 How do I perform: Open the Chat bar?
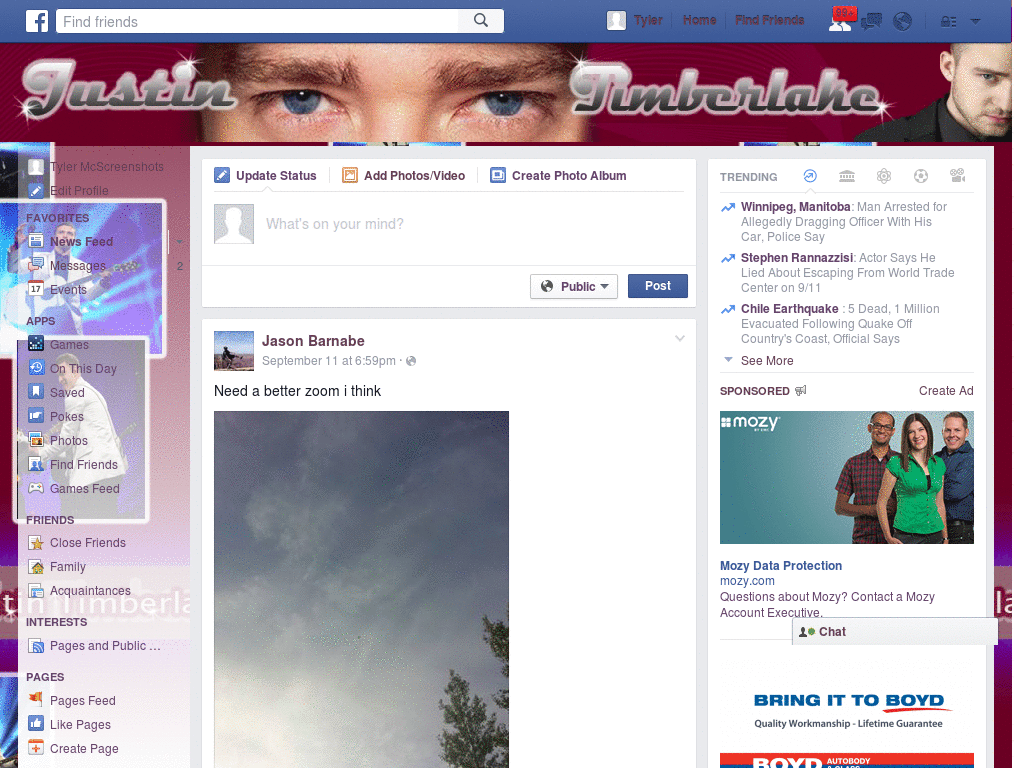coord(895,632)
